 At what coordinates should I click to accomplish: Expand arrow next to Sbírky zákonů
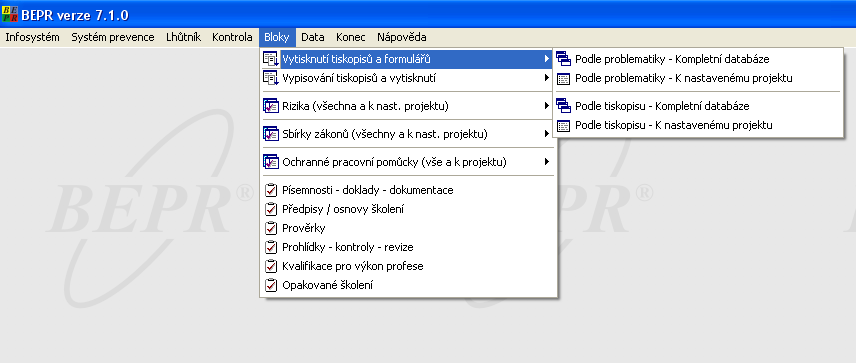[546, 134]
